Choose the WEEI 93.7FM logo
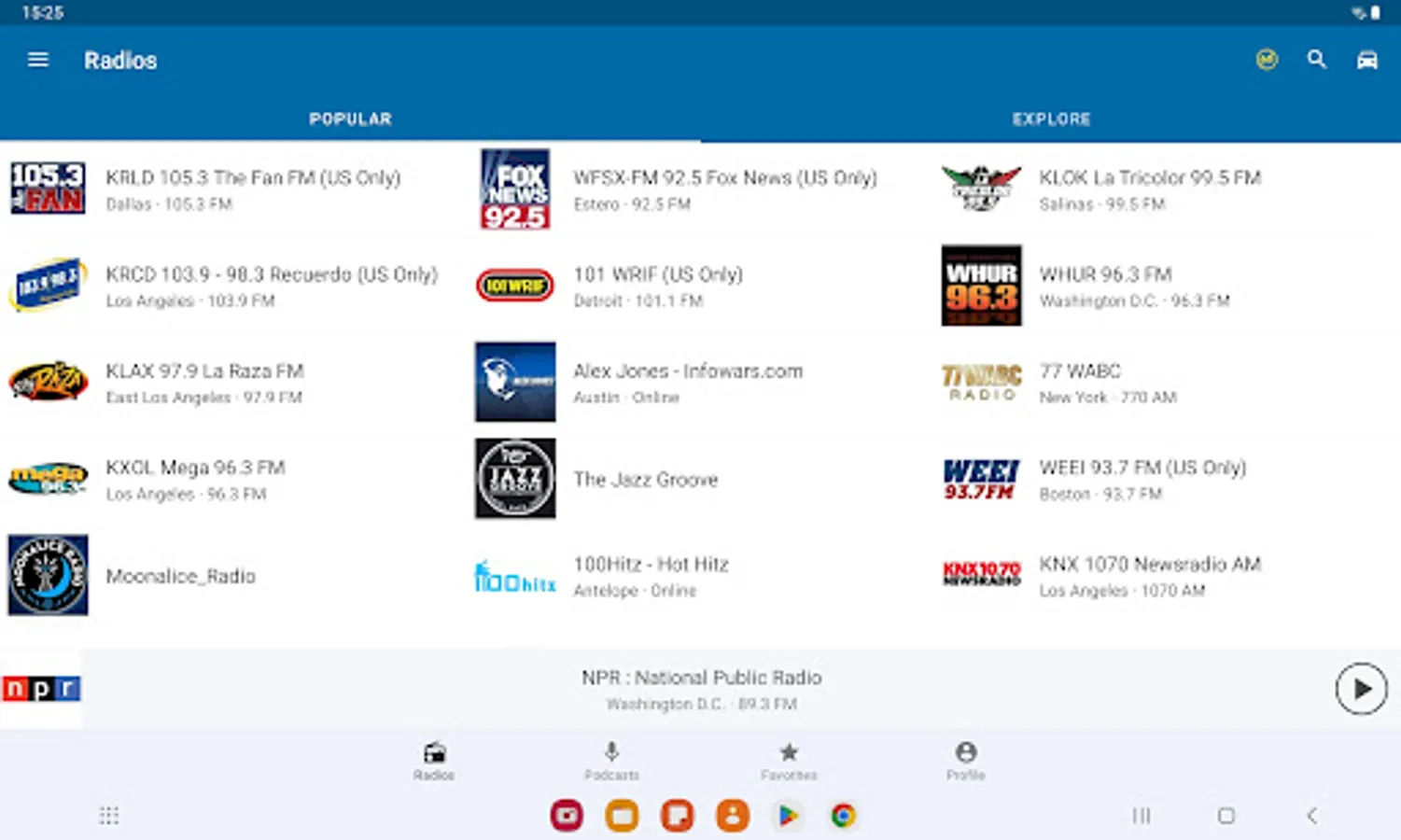1401x840 pixels. point(981,479)
